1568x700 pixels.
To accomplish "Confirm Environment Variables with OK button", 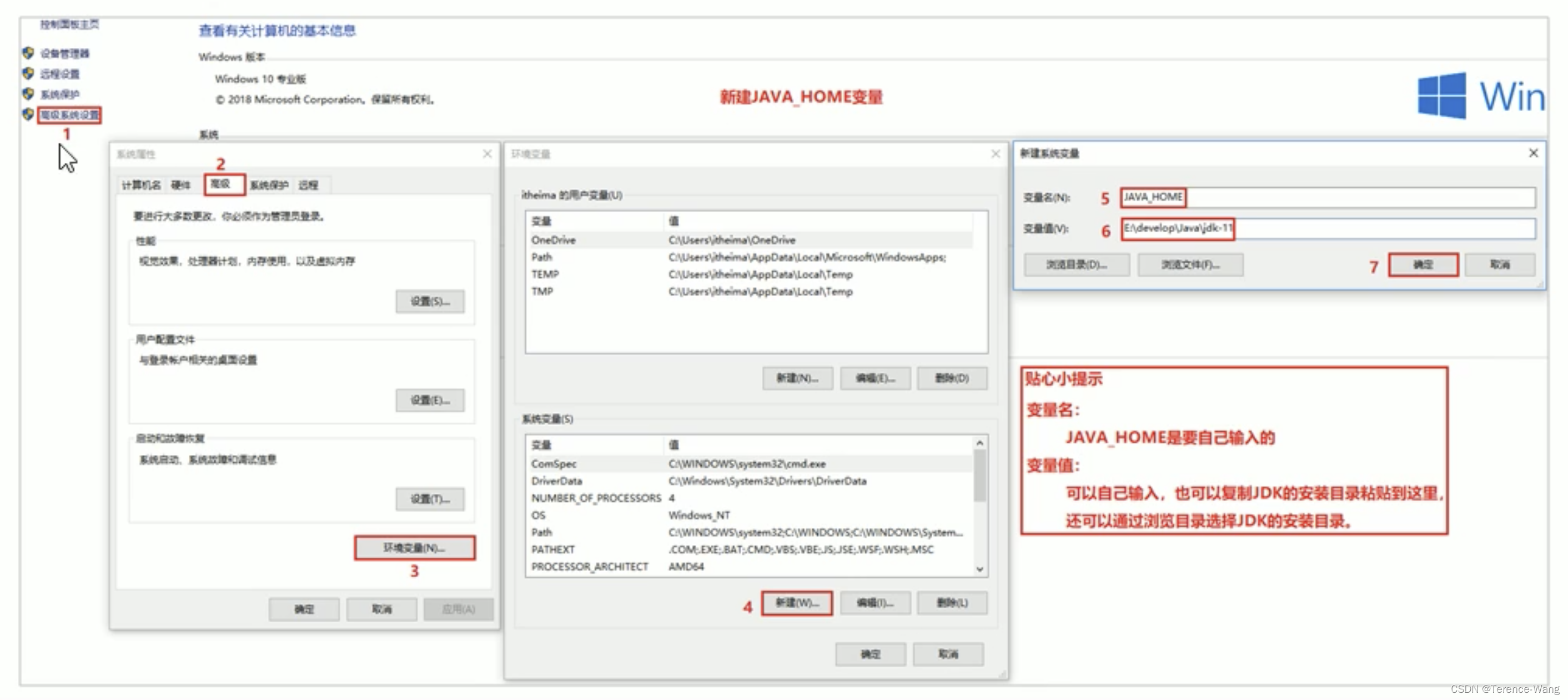I will (x=871, y=654).
